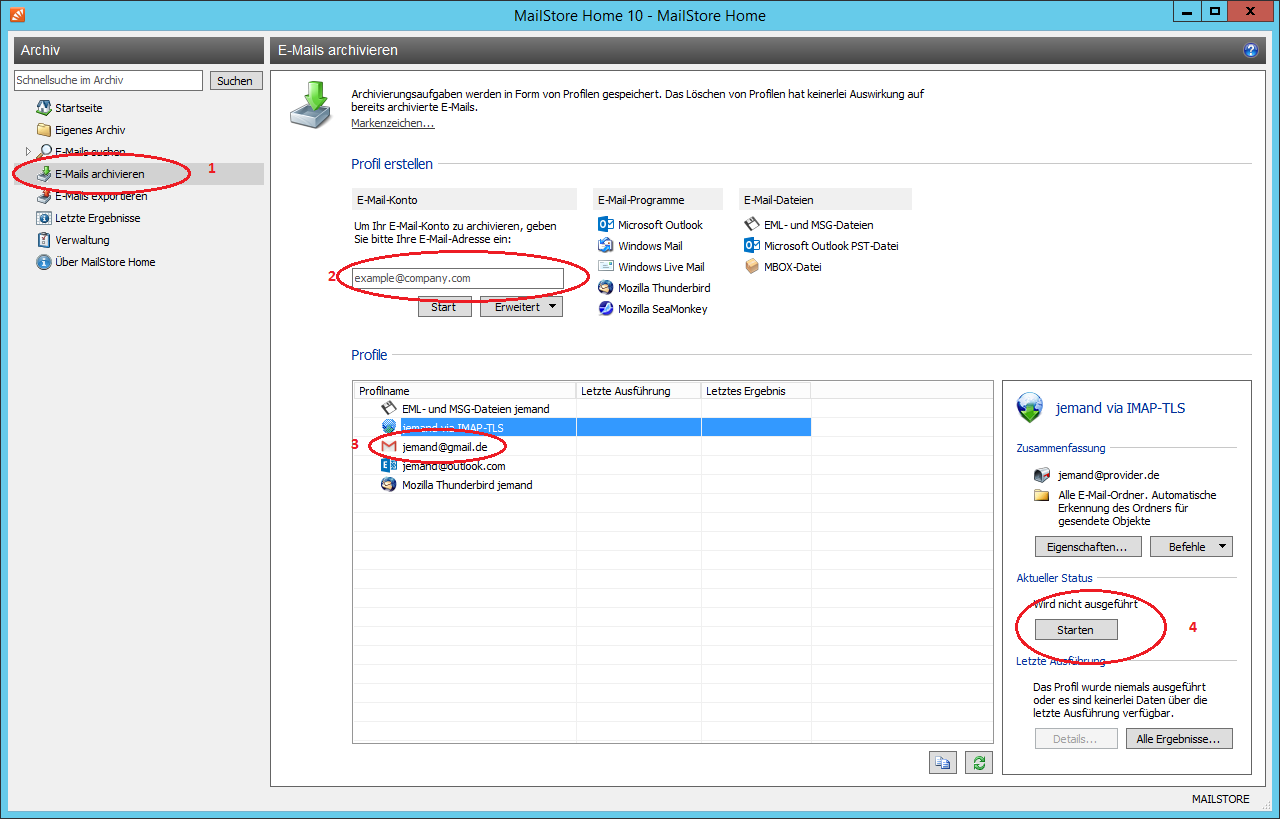
Task: Click the green refresh icon below list
Action: pos(978,763)
